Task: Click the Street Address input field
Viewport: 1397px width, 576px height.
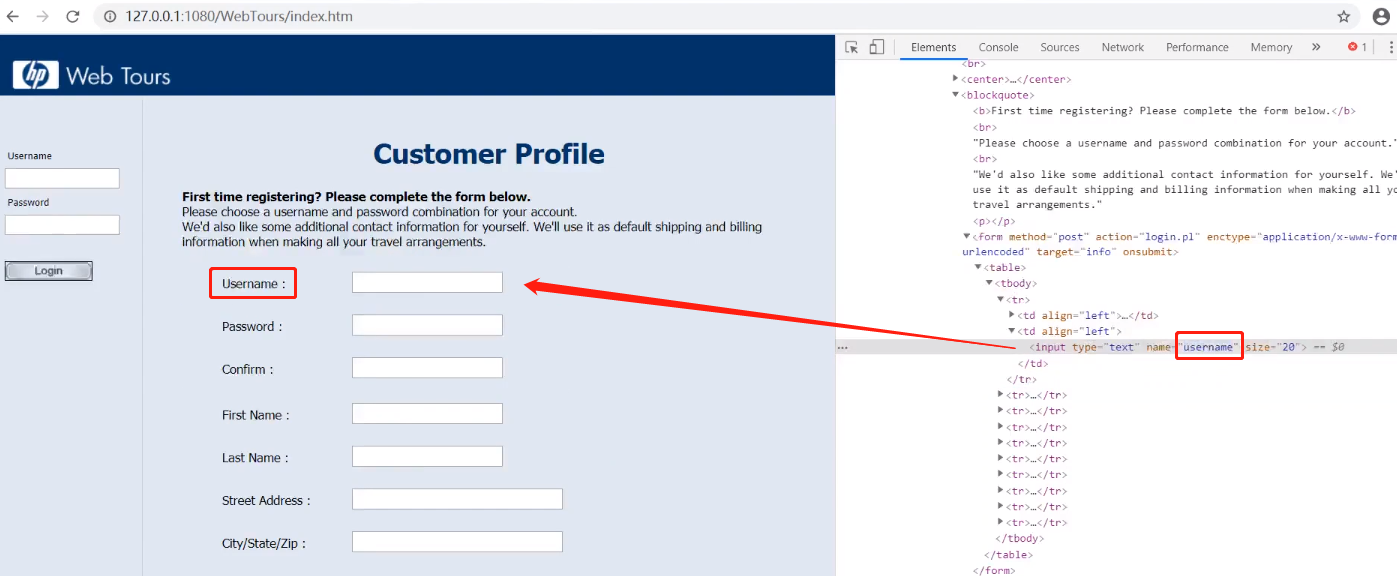Action: (x=457, y=499)
